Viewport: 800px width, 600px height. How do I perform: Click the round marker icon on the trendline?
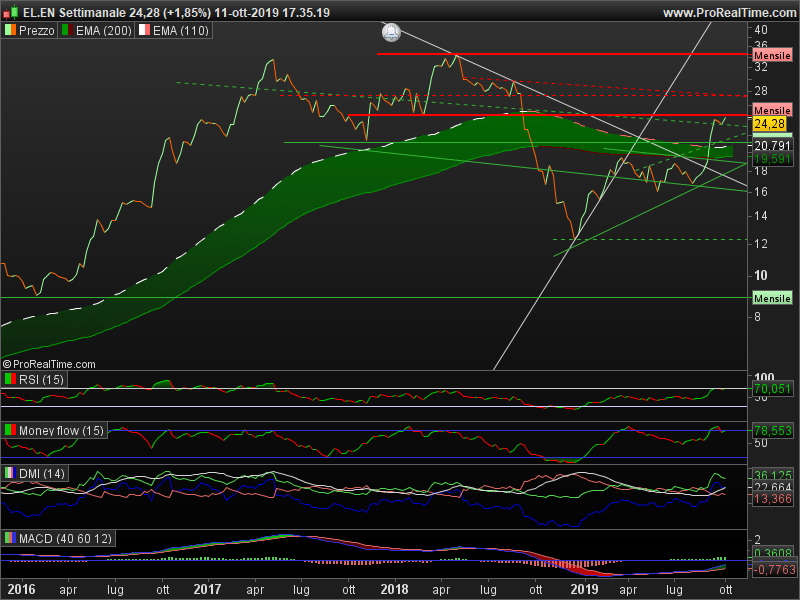[x=390, y=32]
